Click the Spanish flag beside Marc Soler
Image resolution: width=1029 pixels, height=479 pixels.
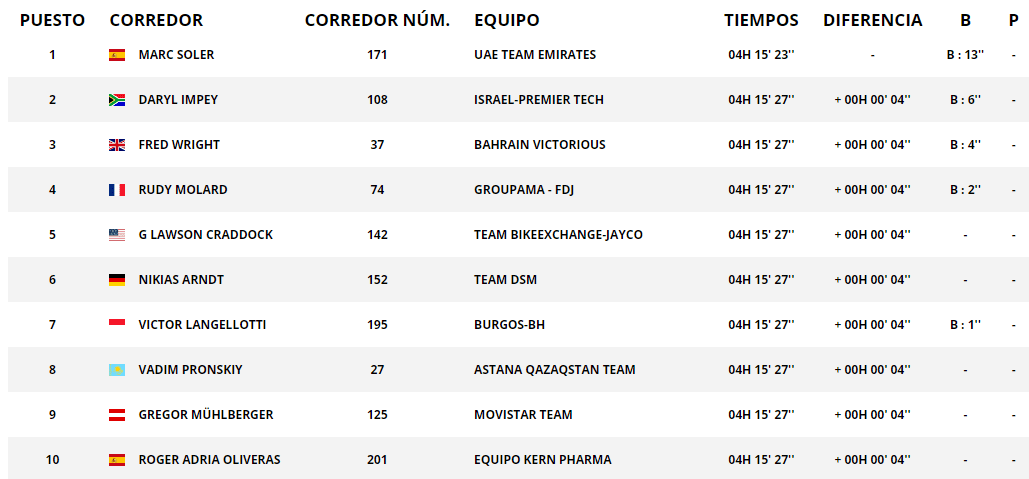click(x=117, y=55)
